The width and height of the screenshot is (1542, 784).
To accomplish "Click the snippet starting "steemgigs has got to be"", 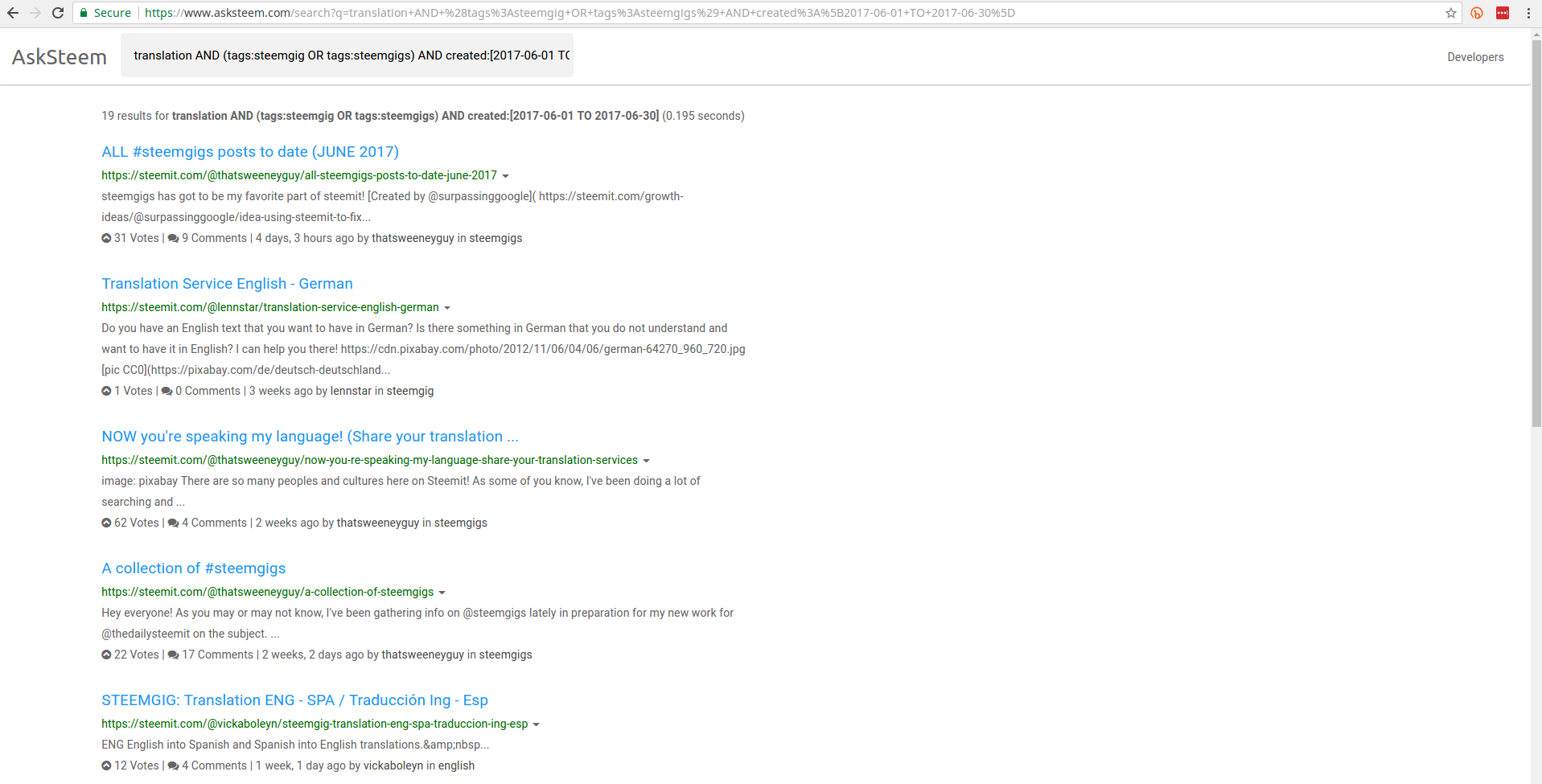I will 393,207.
